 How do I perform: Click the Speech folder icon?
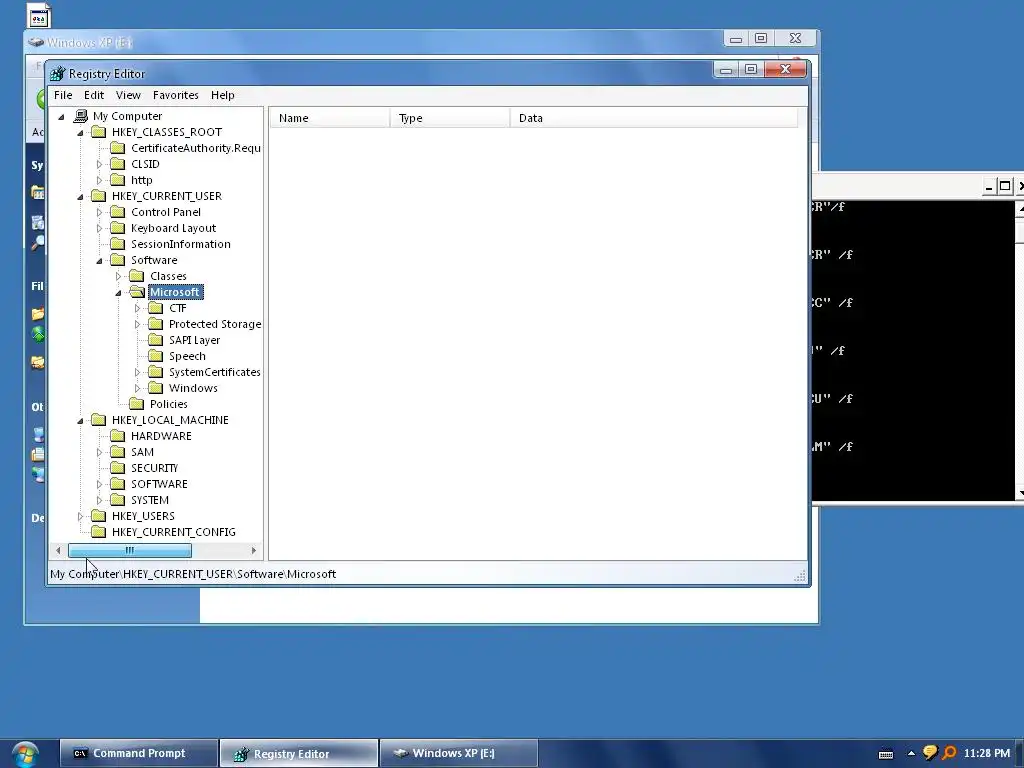click(x=155, y=356)
